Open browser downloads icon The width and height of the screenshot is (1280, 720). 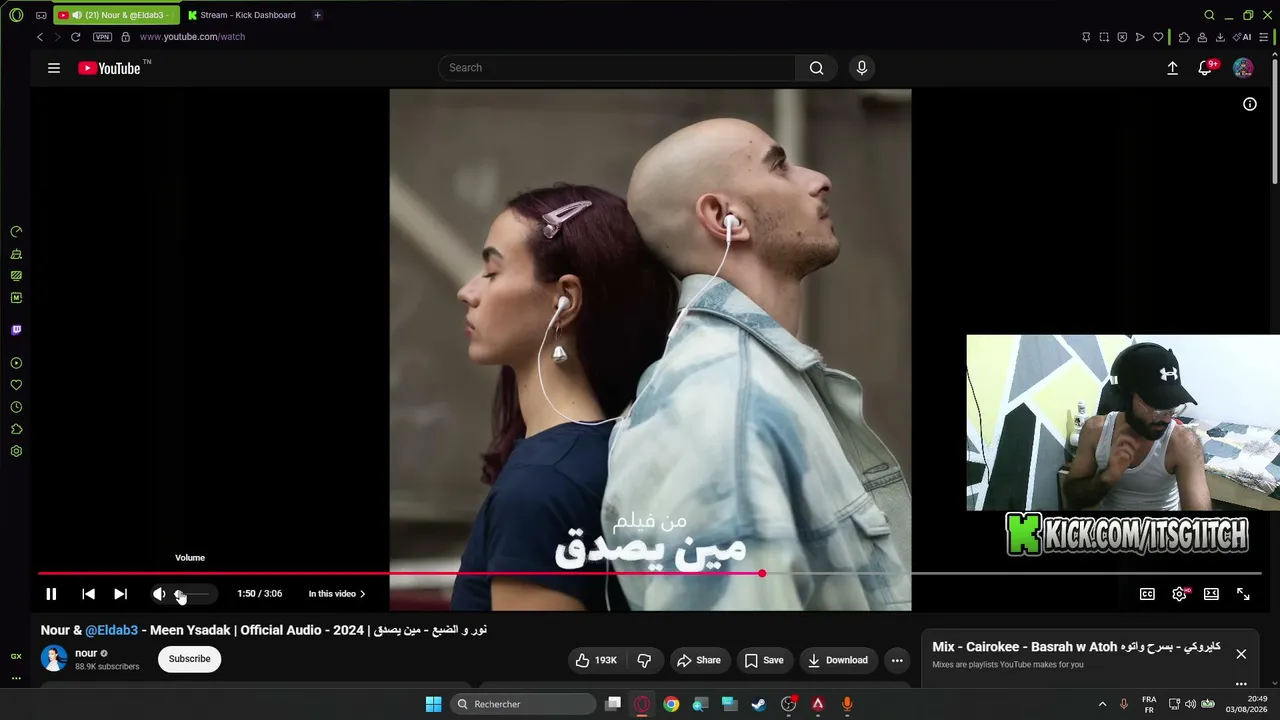(x=1220, y=37)
